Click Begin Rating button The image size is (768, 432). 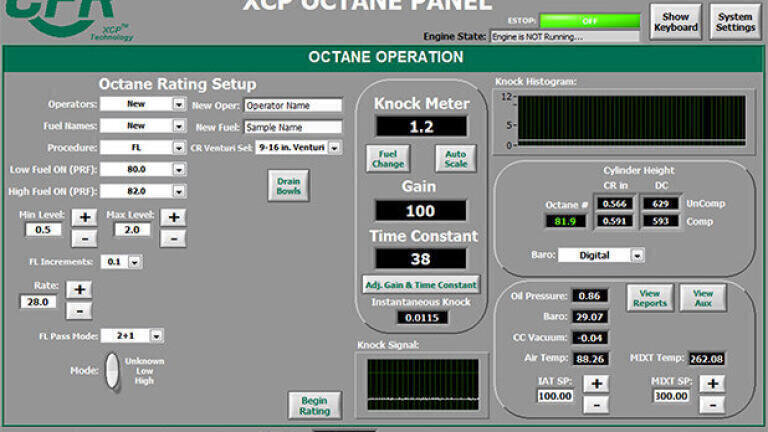[x=314, y=406]
